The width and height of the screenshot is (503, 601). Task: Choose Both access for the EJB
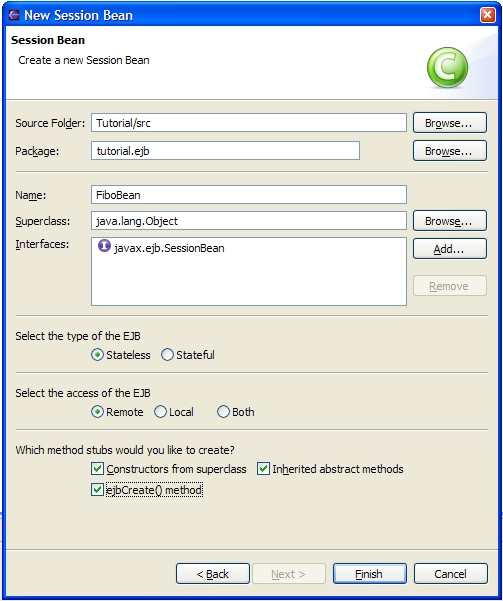[223, 412]
